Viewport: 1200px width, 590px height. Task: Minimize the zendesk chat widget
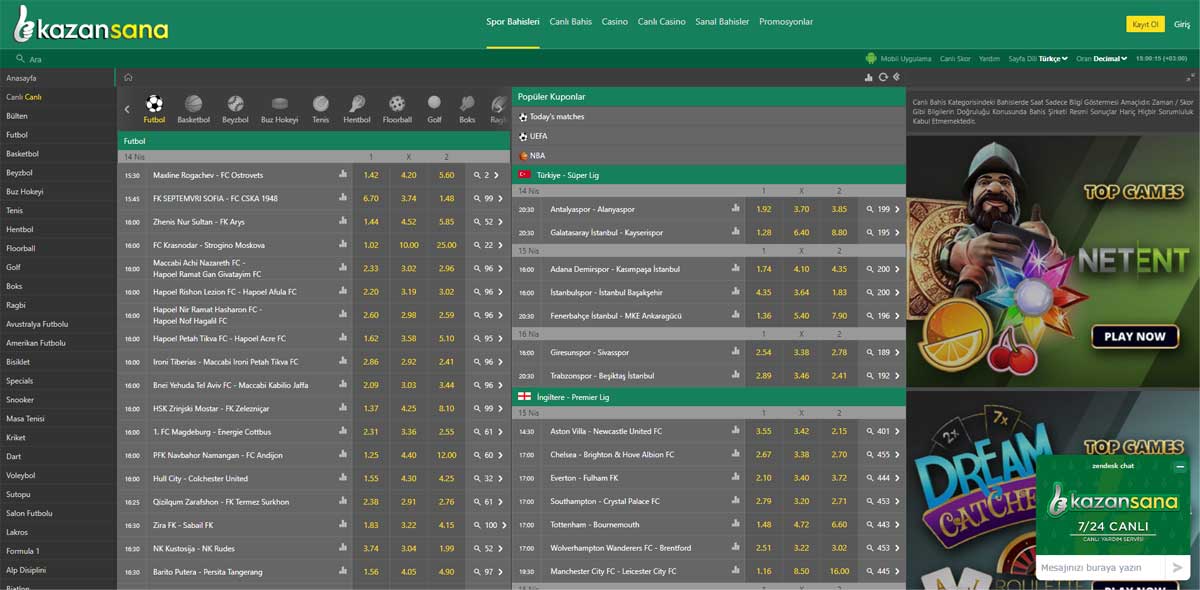(1180, 466)
